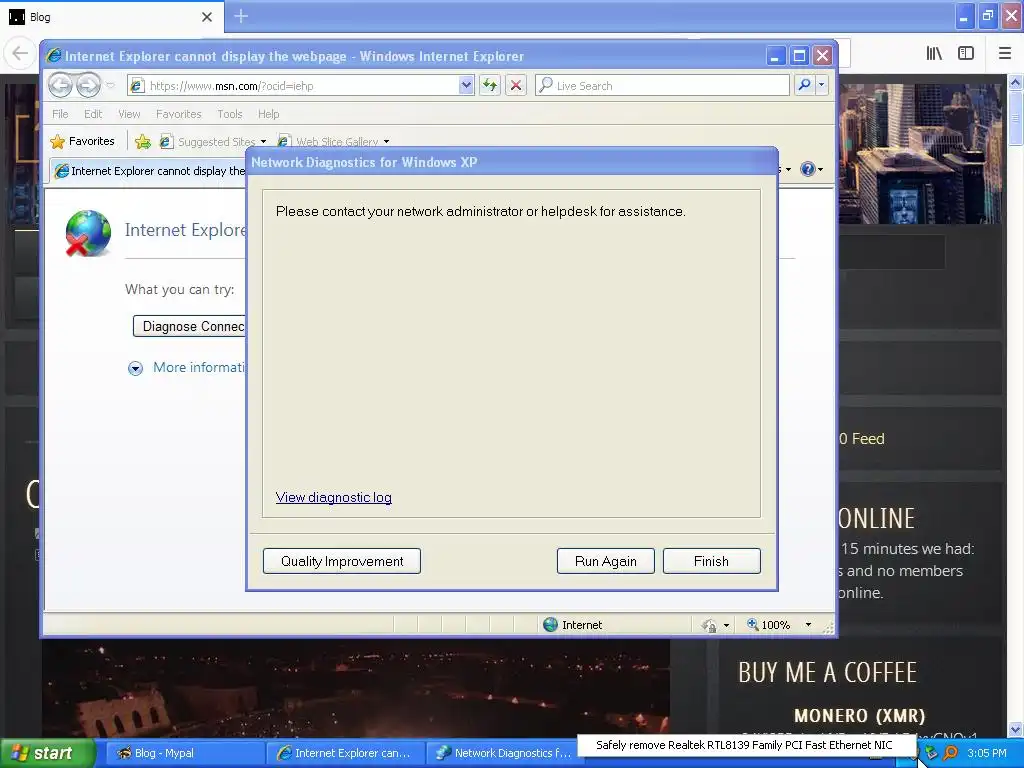Click Run Again in Network Diagnostics

click(605, 561)
